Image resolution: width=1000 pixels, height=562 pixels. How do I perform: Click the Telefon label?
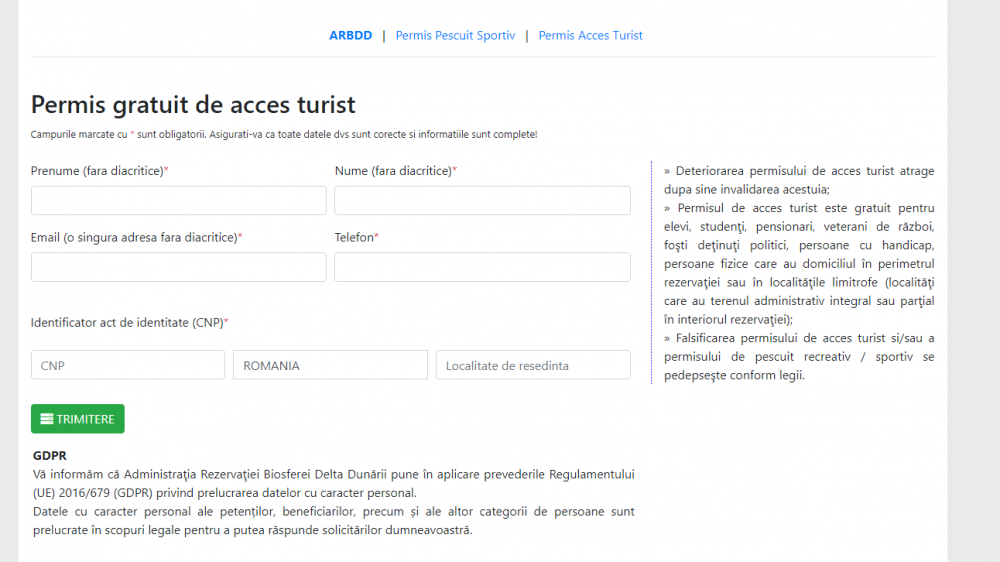[x=356, y=237]
